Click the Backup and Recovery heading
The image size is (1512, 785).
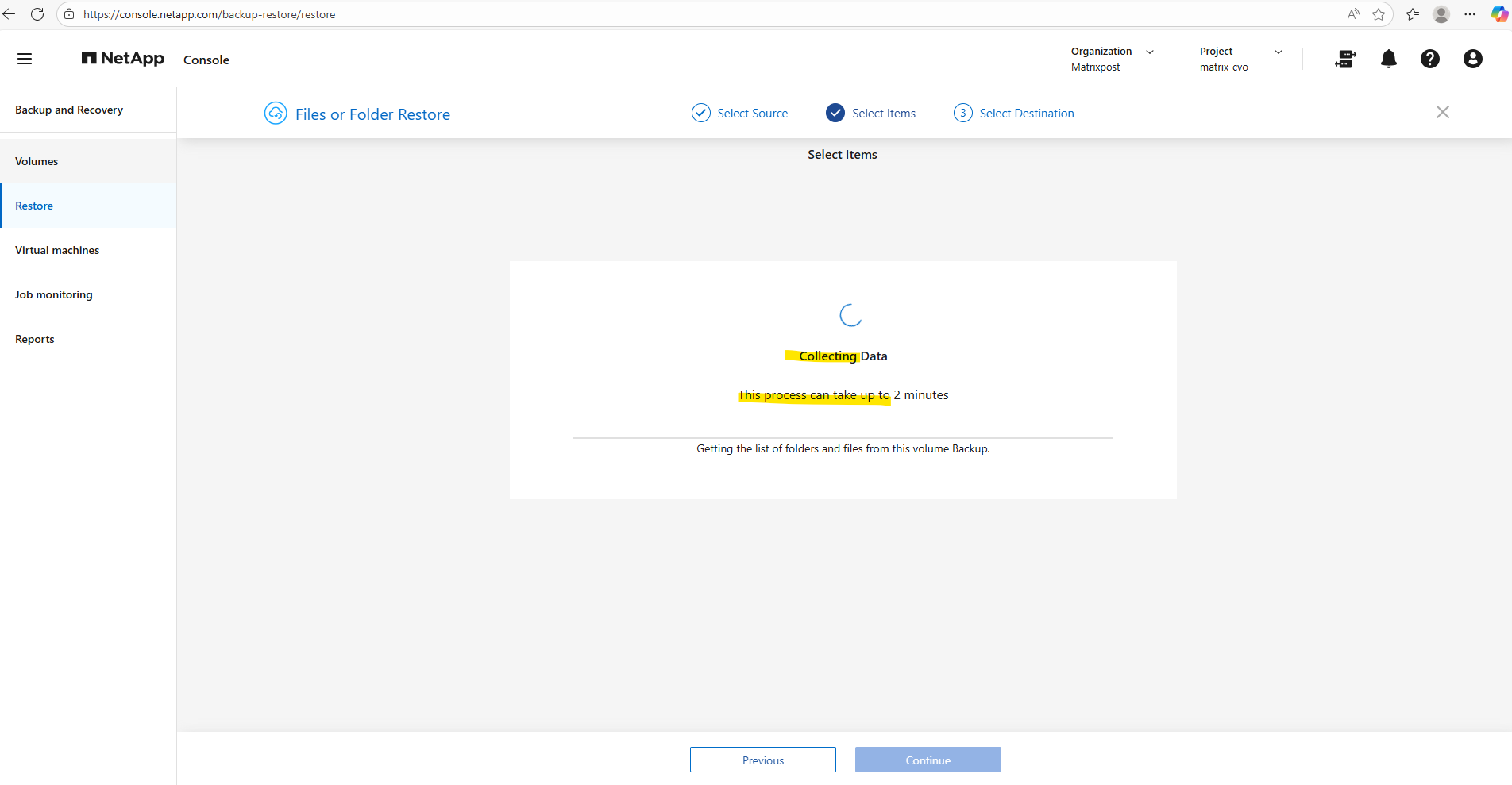69,110
